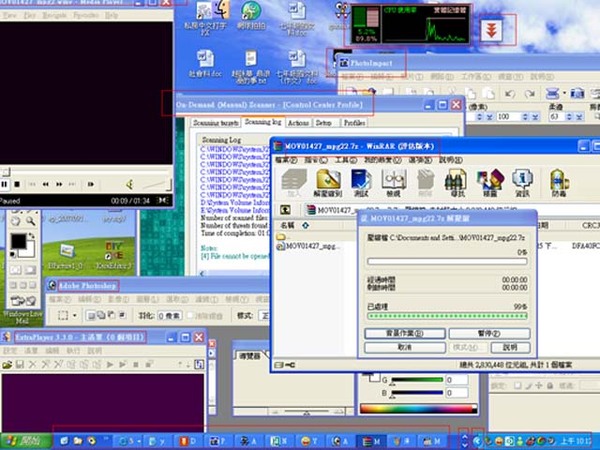
Task: Select MOV01427_mpg file row in WinRAR
Action: coord(309,246)
